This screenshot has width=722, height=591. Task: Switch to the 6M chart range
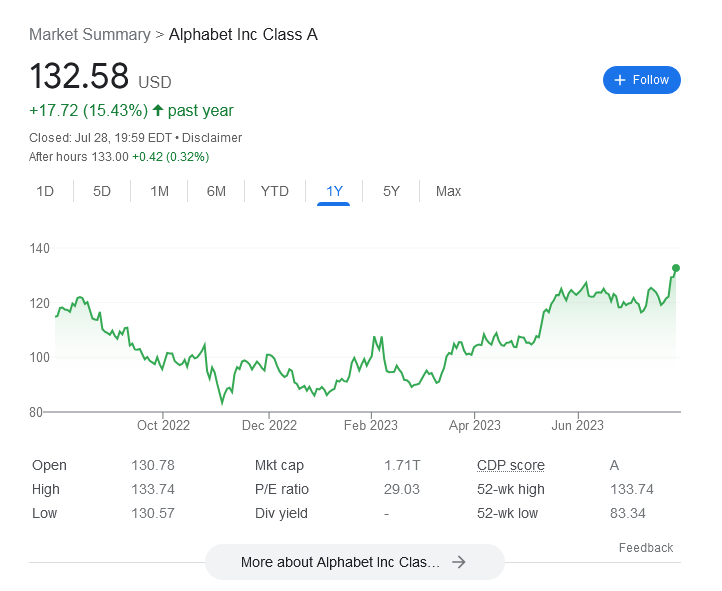coord(216,191)
